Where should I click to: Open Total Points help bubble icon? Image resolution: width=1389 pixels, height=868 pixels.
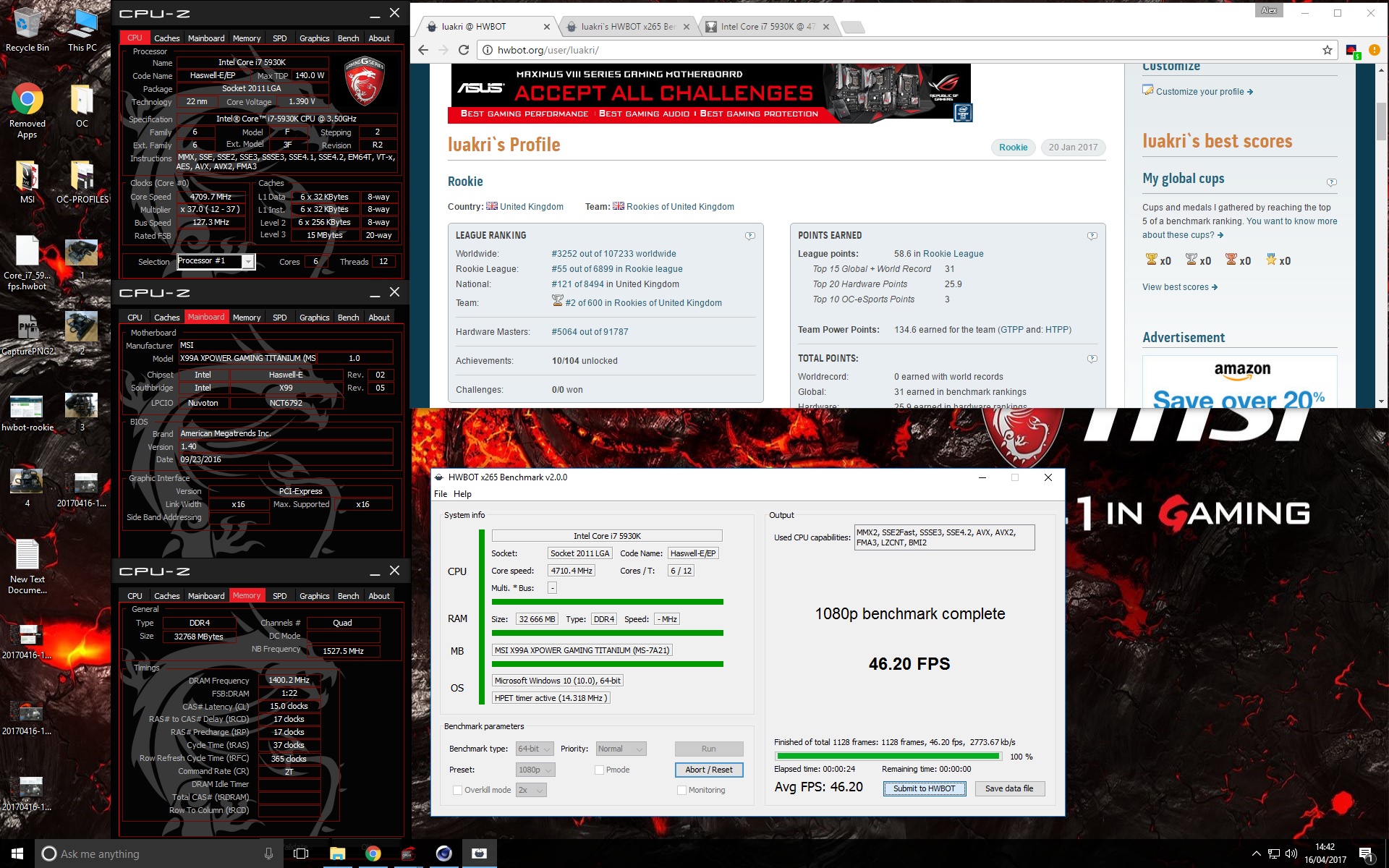1092,359
